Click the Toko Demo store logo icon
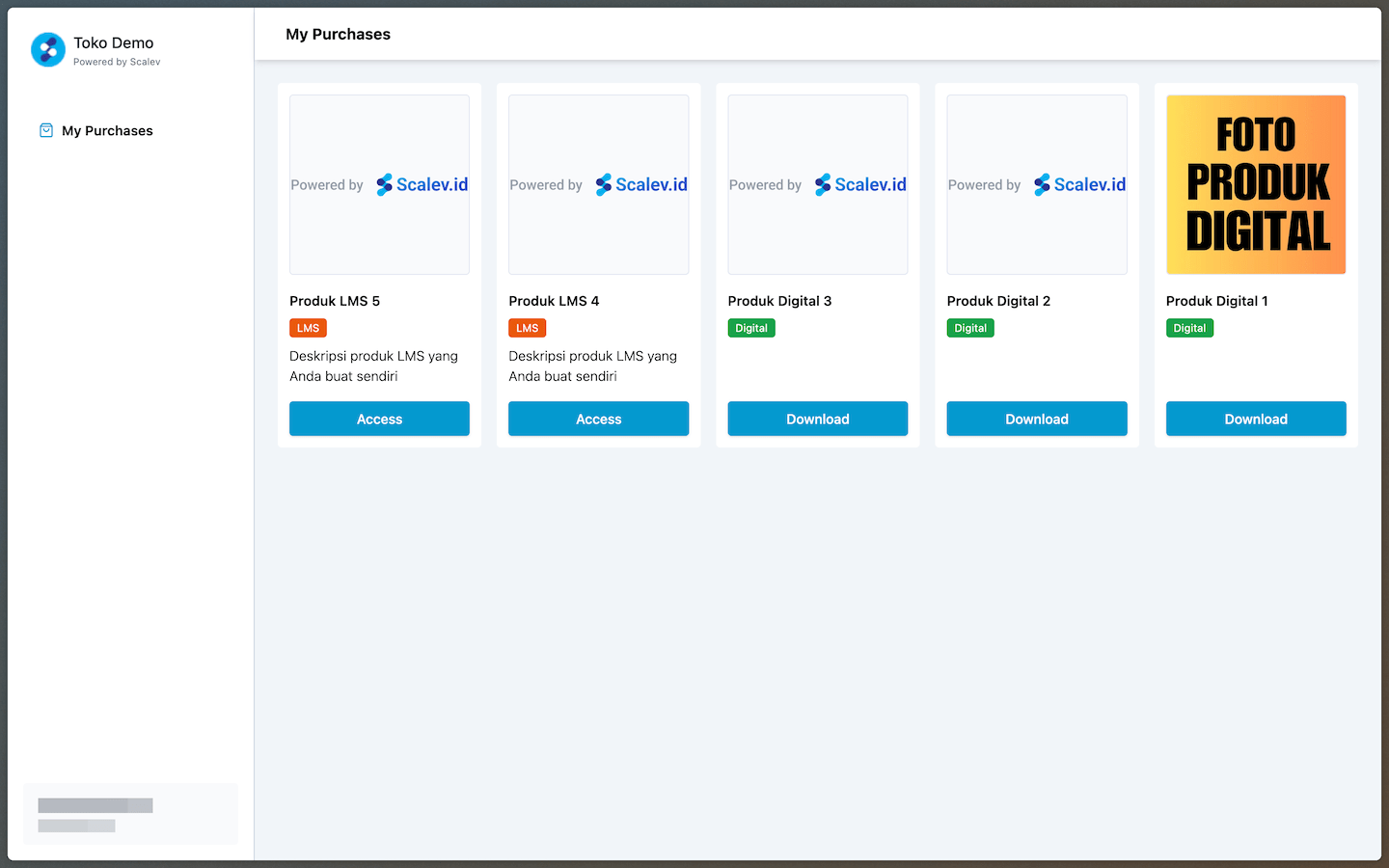The height and width of the screenshot is (868, 1389). click(48, 49)
